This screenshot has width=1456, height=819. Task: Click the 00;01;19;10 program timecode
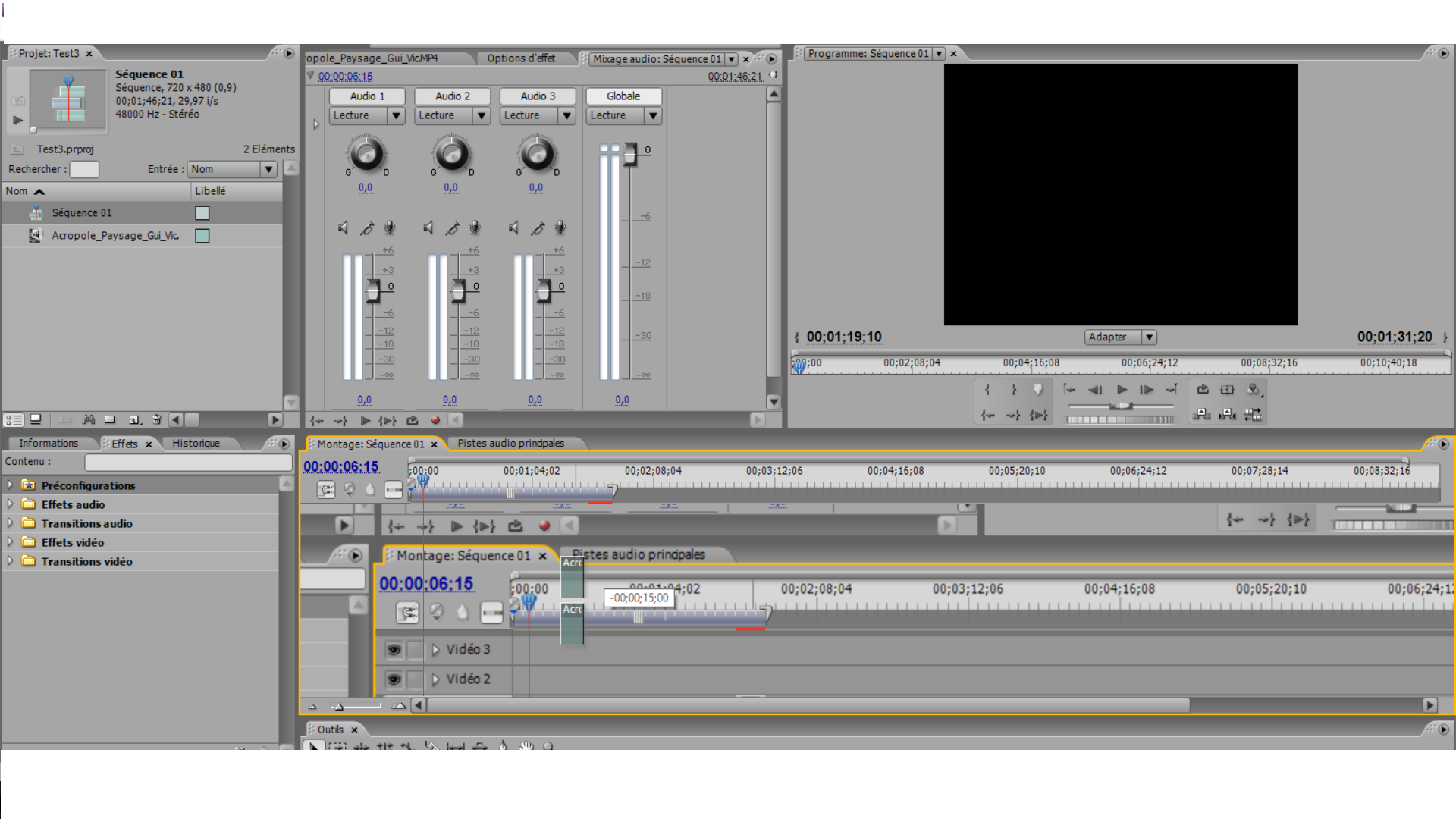coord(844,337)
